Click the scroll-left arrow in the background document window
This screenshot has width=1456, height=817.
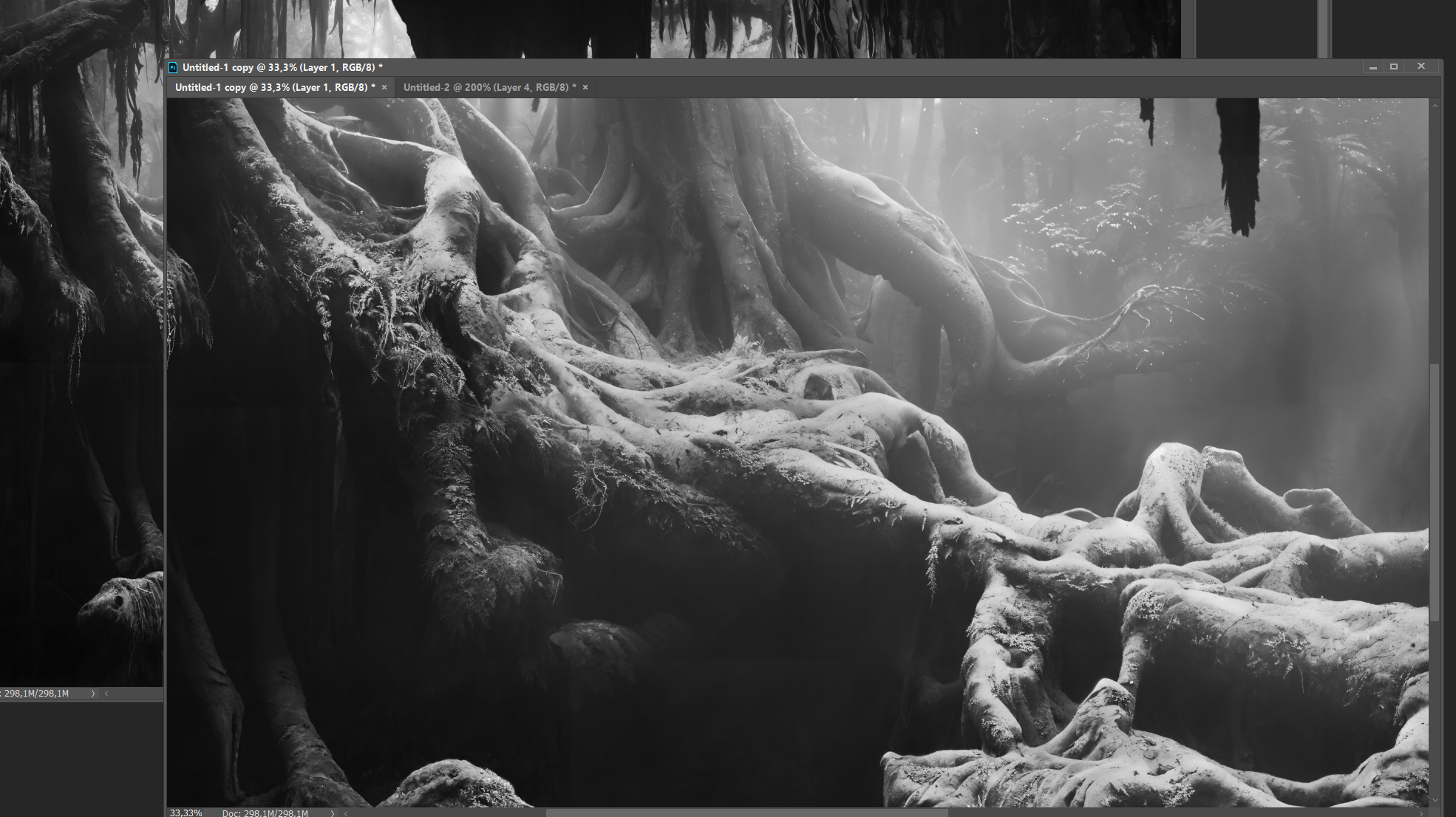tap(106, 694)
